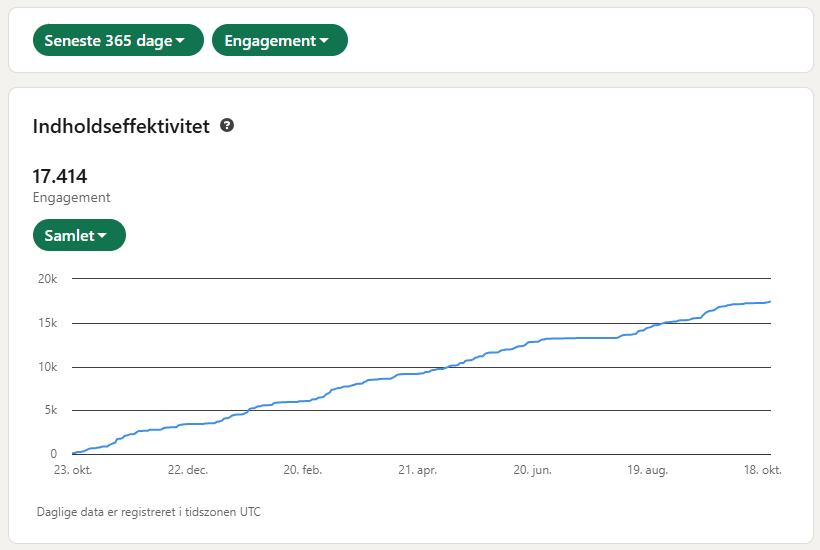Click the 23. okt. x-axis date label
820x550 pixels.
(x=72, y=469)
